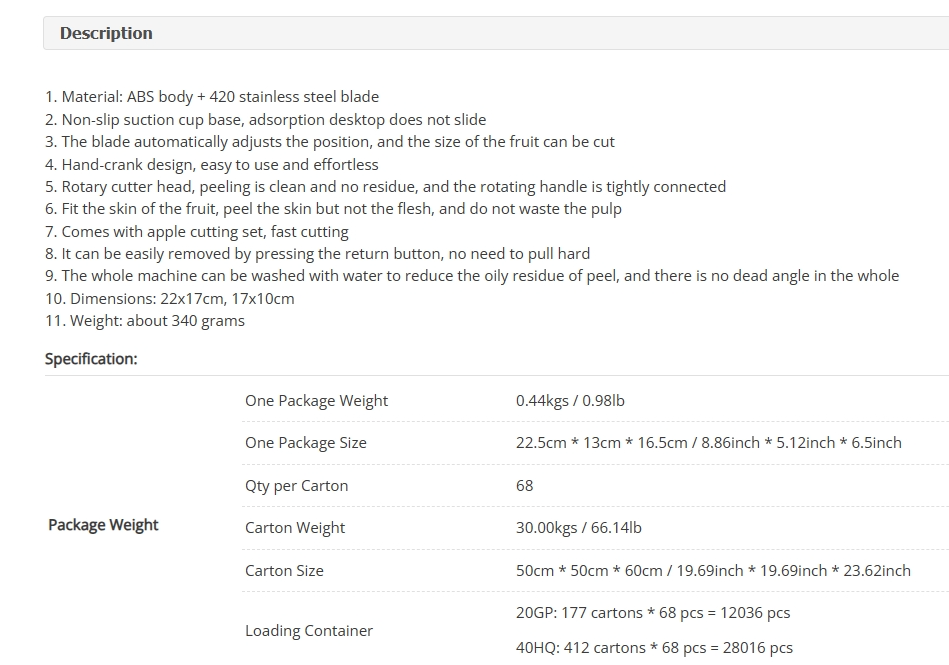Click the Material ABS body description line
The height and width of the screenshot is (665, 949).
tap(212, 97)
